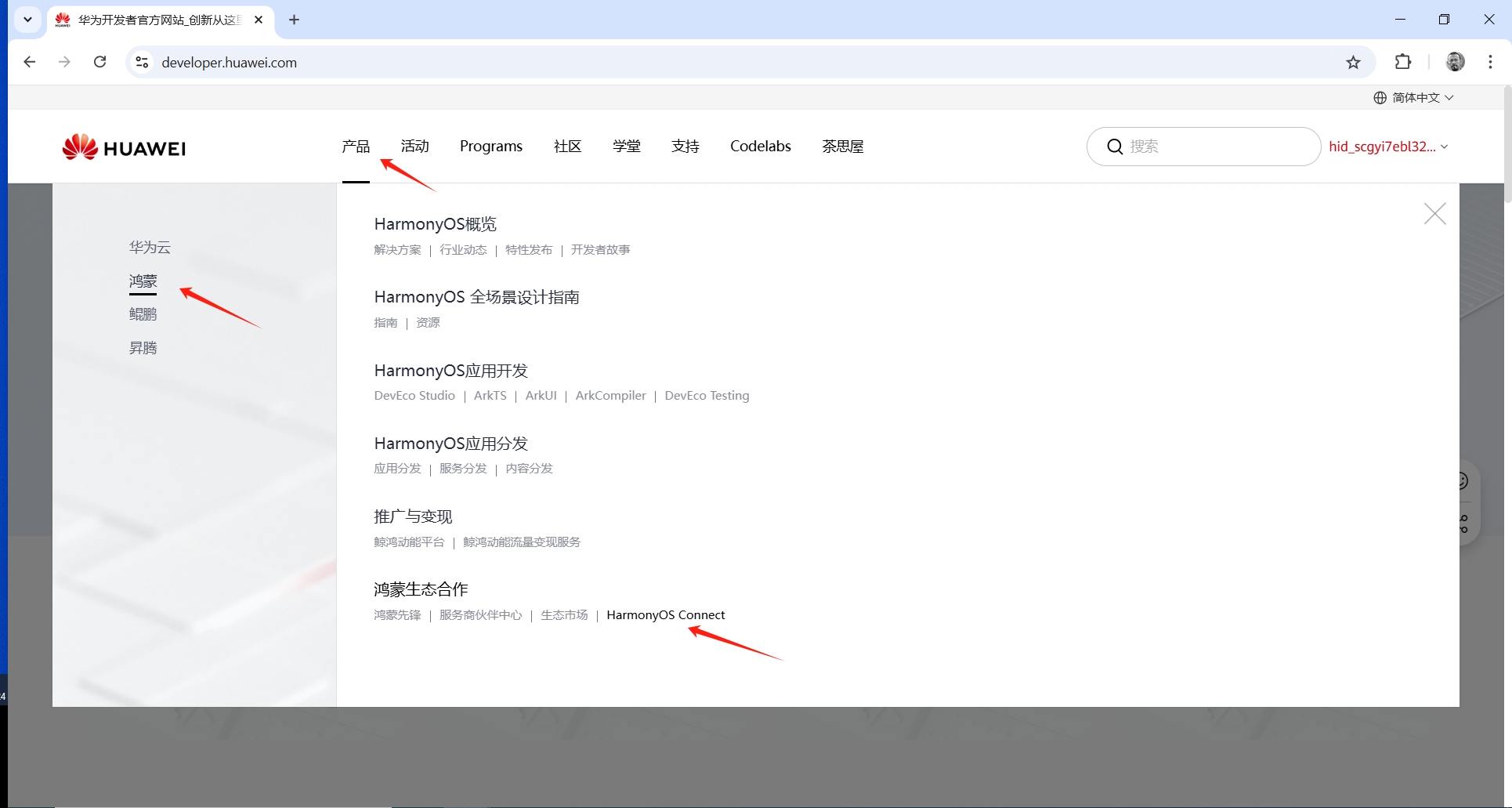
Task: Open HarmonyOS Connect link
Action: tap(666, 615)
